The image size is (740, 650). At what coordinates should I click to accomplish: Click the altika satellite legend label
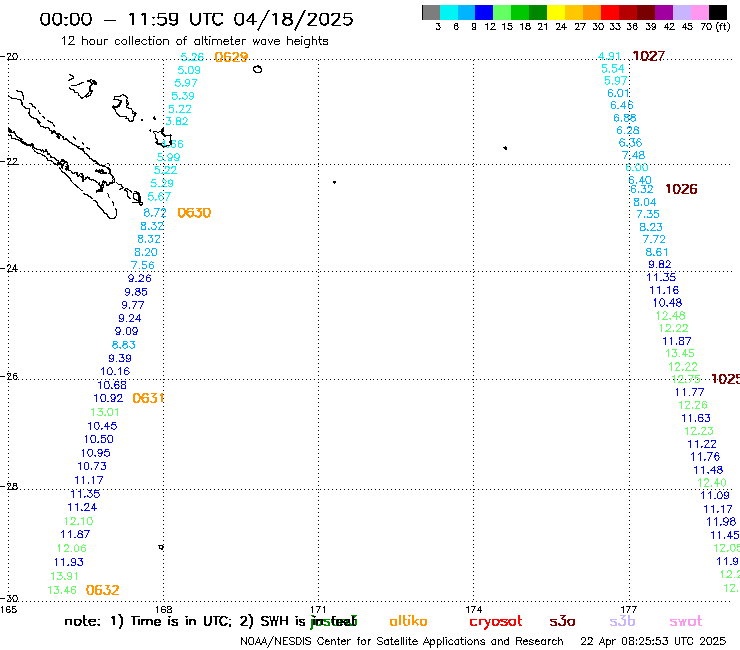click(x=408, y=621)
